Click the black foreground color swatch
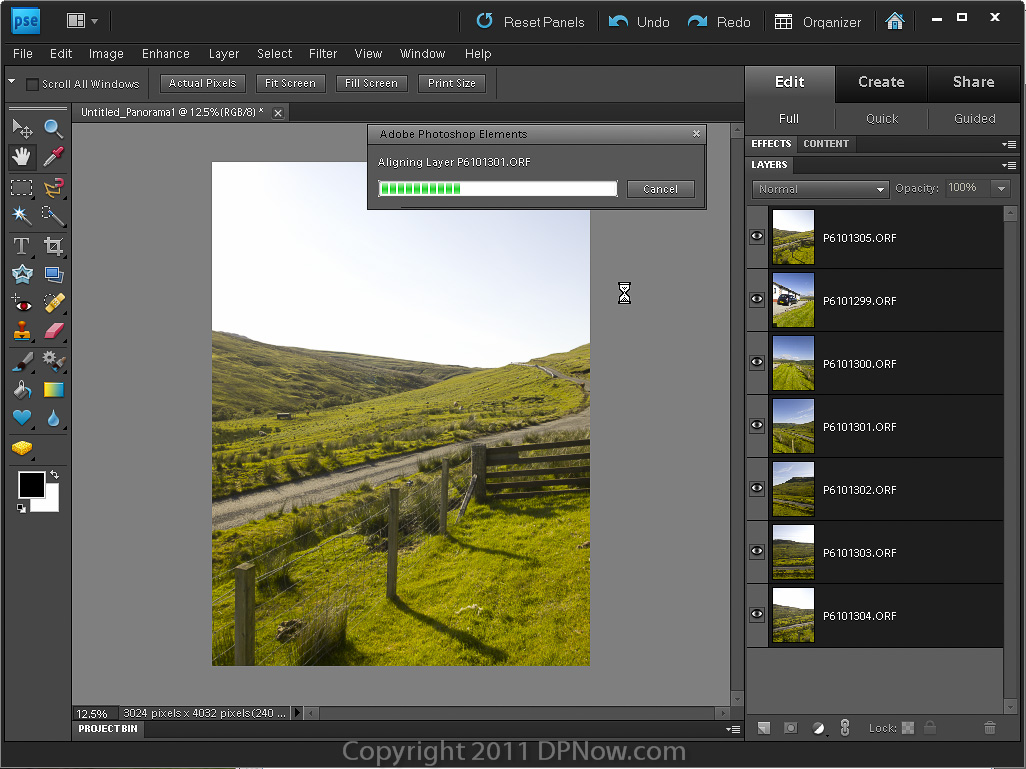The height and width of the screenshot is (769, 1026). point(31,485)
